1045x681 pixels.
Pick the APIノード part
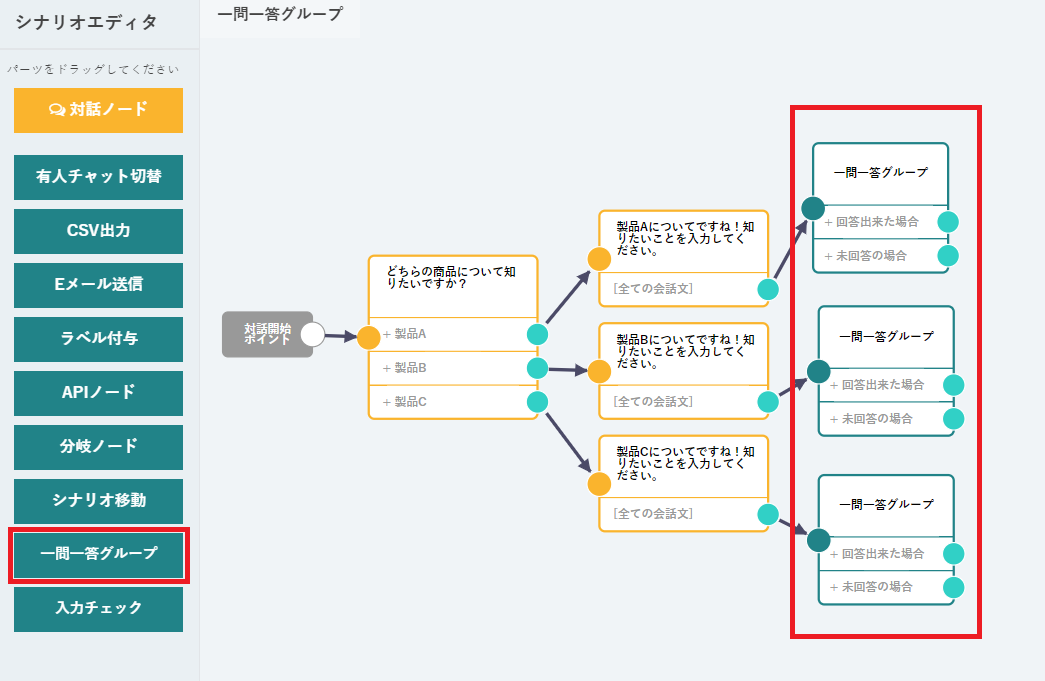click(99, 393)
